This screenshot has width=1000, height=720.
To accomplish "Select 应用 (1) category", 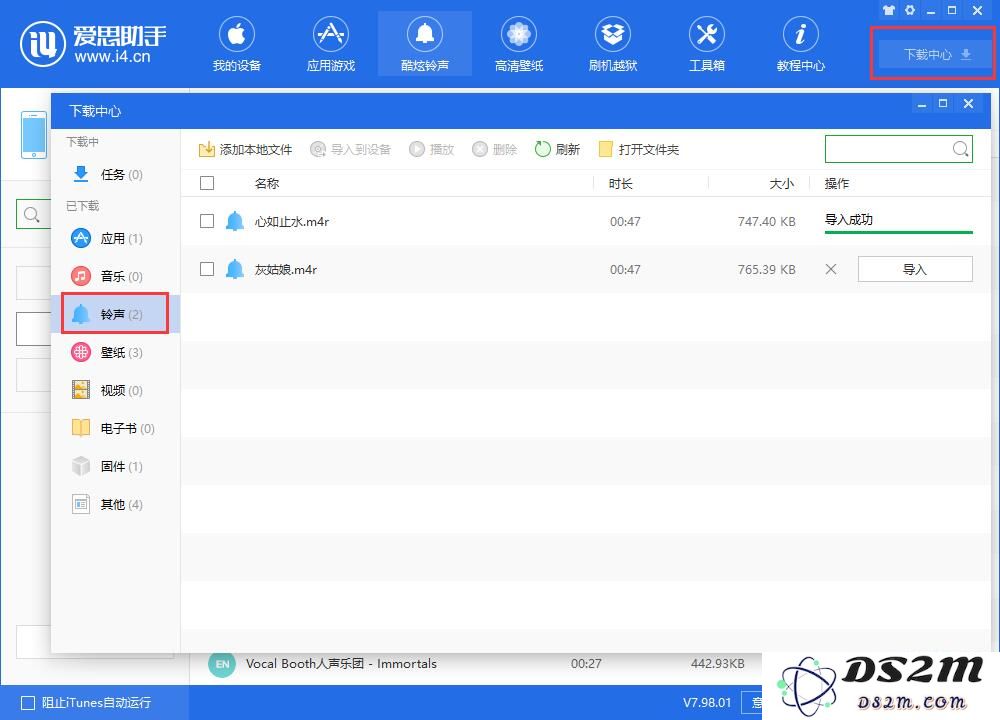I will (115, 239).
